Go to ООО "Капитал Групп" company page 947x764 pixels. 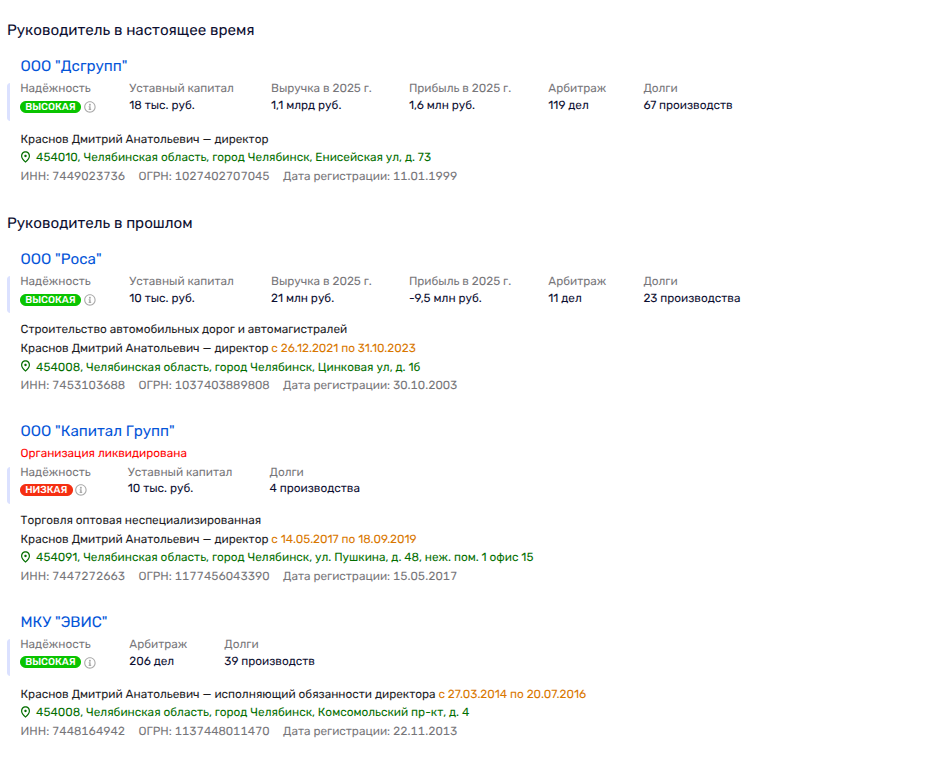click(98, 431)
